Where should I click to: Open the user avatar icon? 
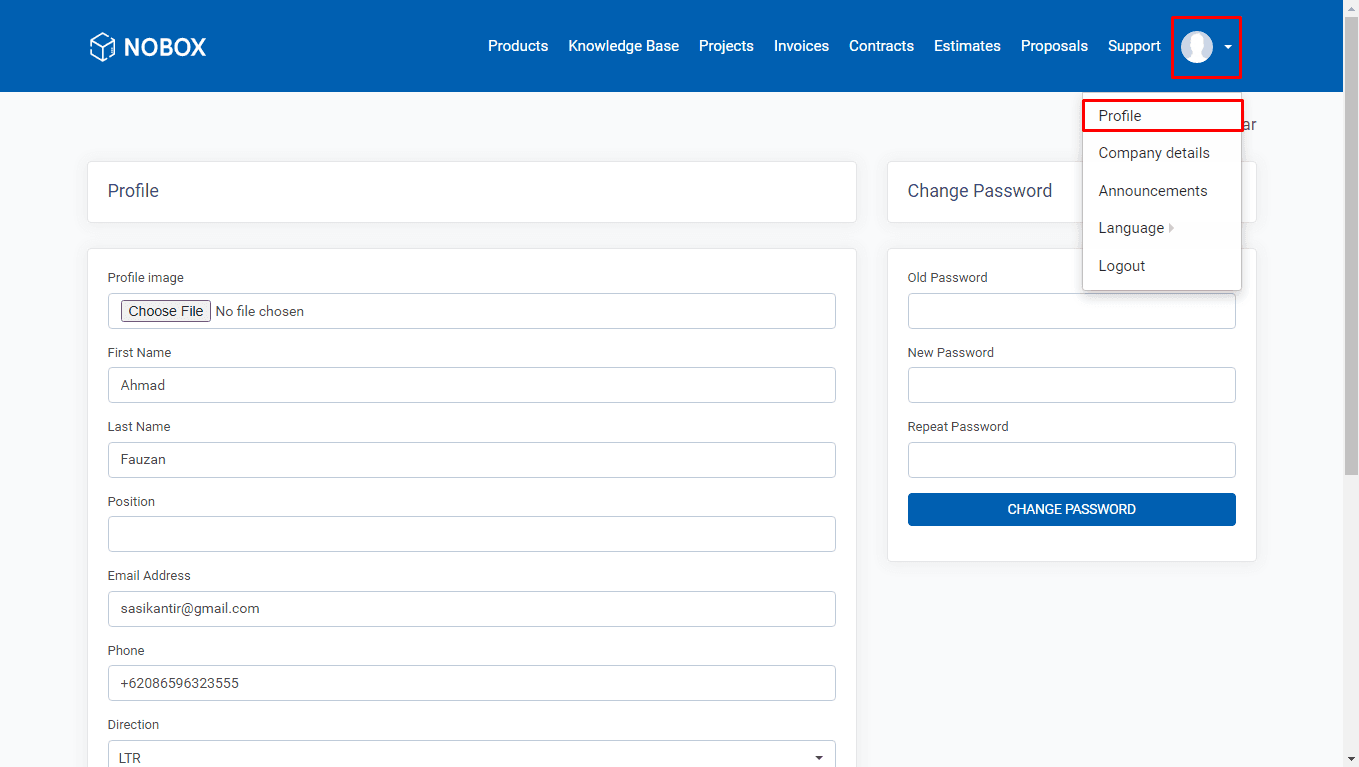(1196, 45)
